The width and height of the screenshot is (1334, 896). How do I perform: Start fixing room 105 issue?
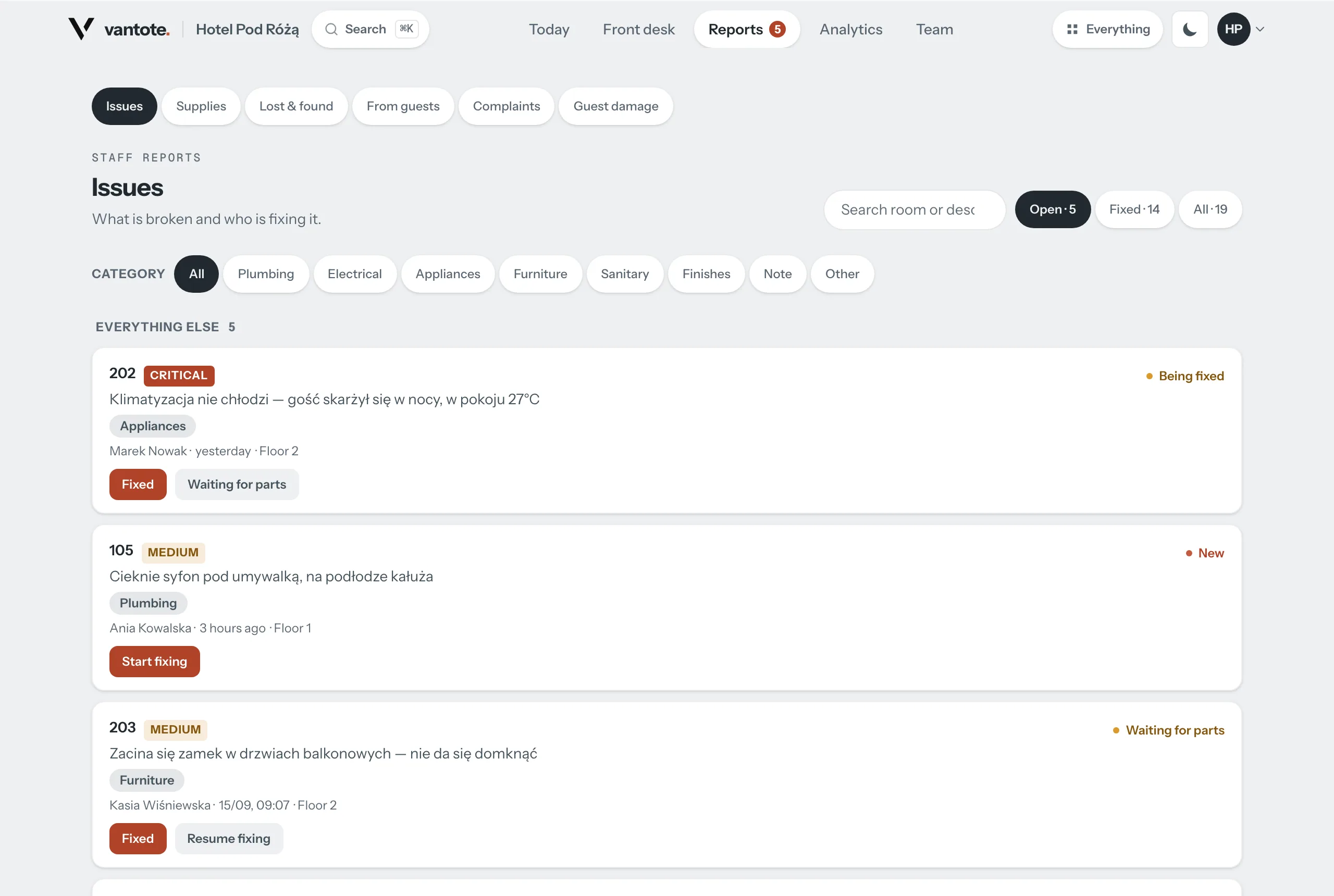pos(154,662)
